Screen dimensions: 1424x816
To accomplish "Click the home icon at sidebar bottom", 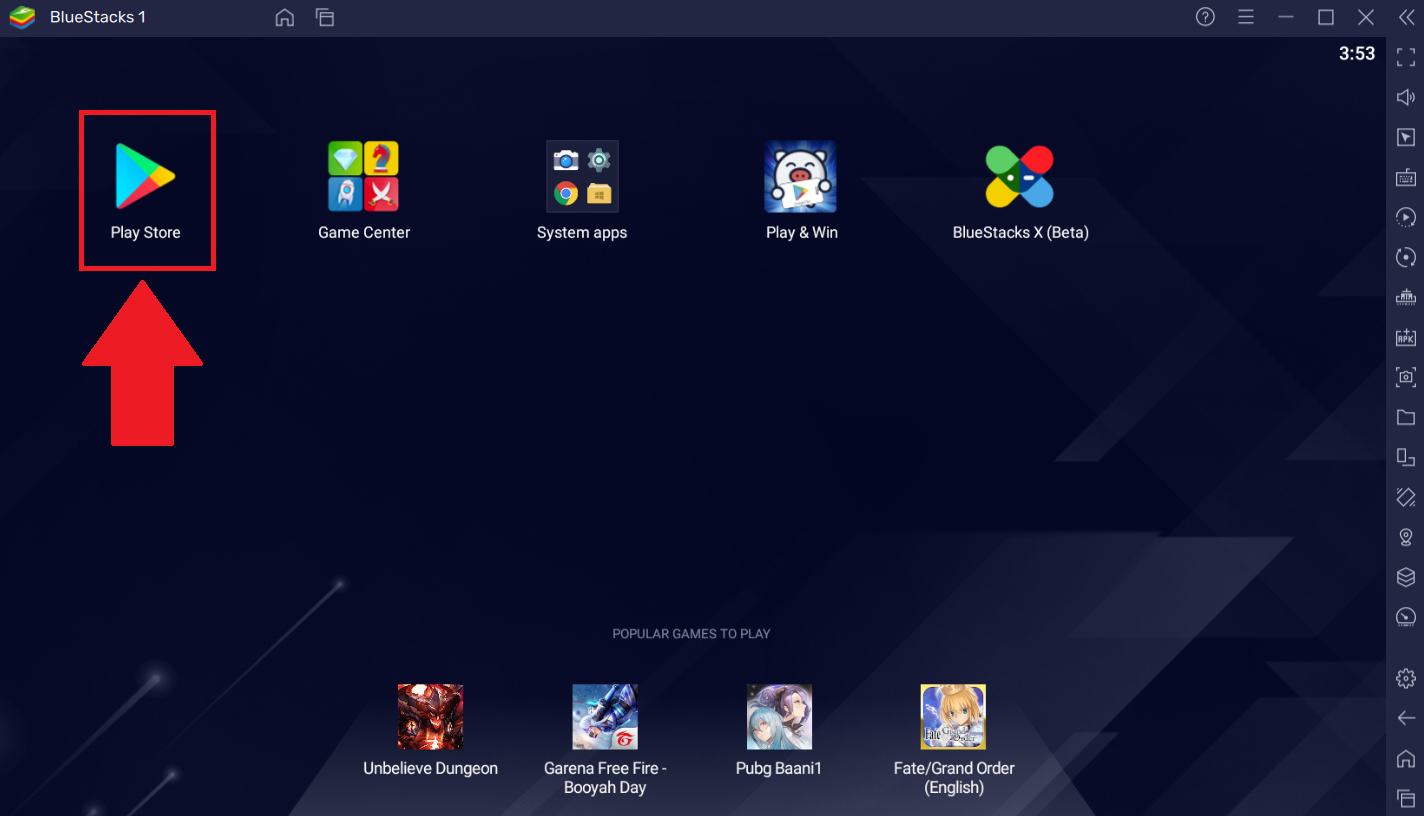I will pyautogui.click(x=1406, y=758).
